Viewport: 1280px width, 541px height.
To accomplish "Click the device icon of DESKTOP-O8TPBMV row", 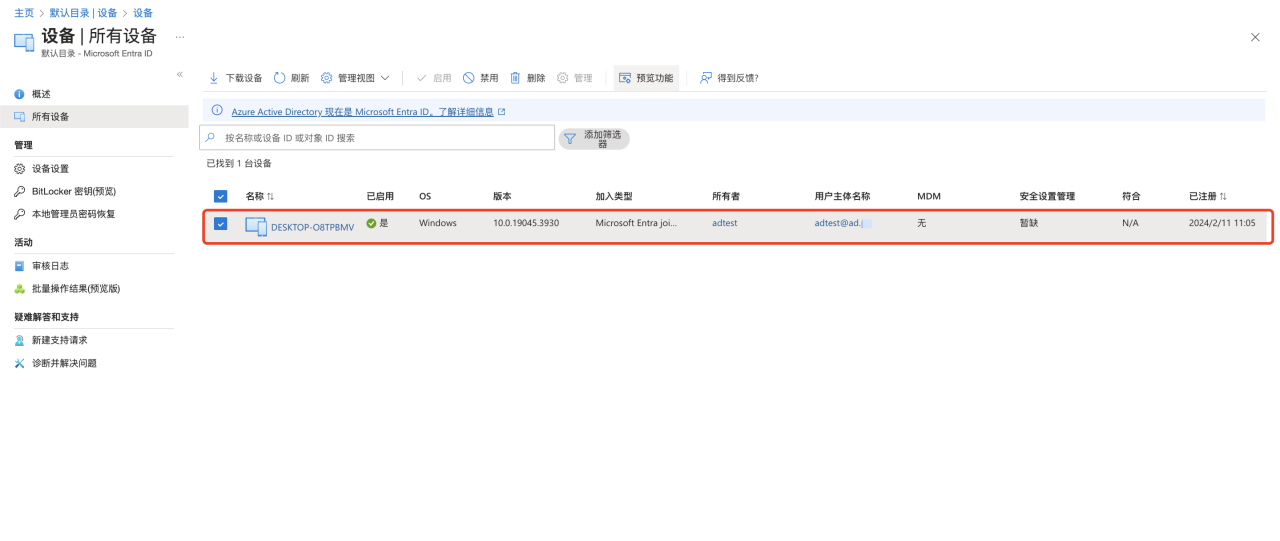I will (x=256, y=227).
